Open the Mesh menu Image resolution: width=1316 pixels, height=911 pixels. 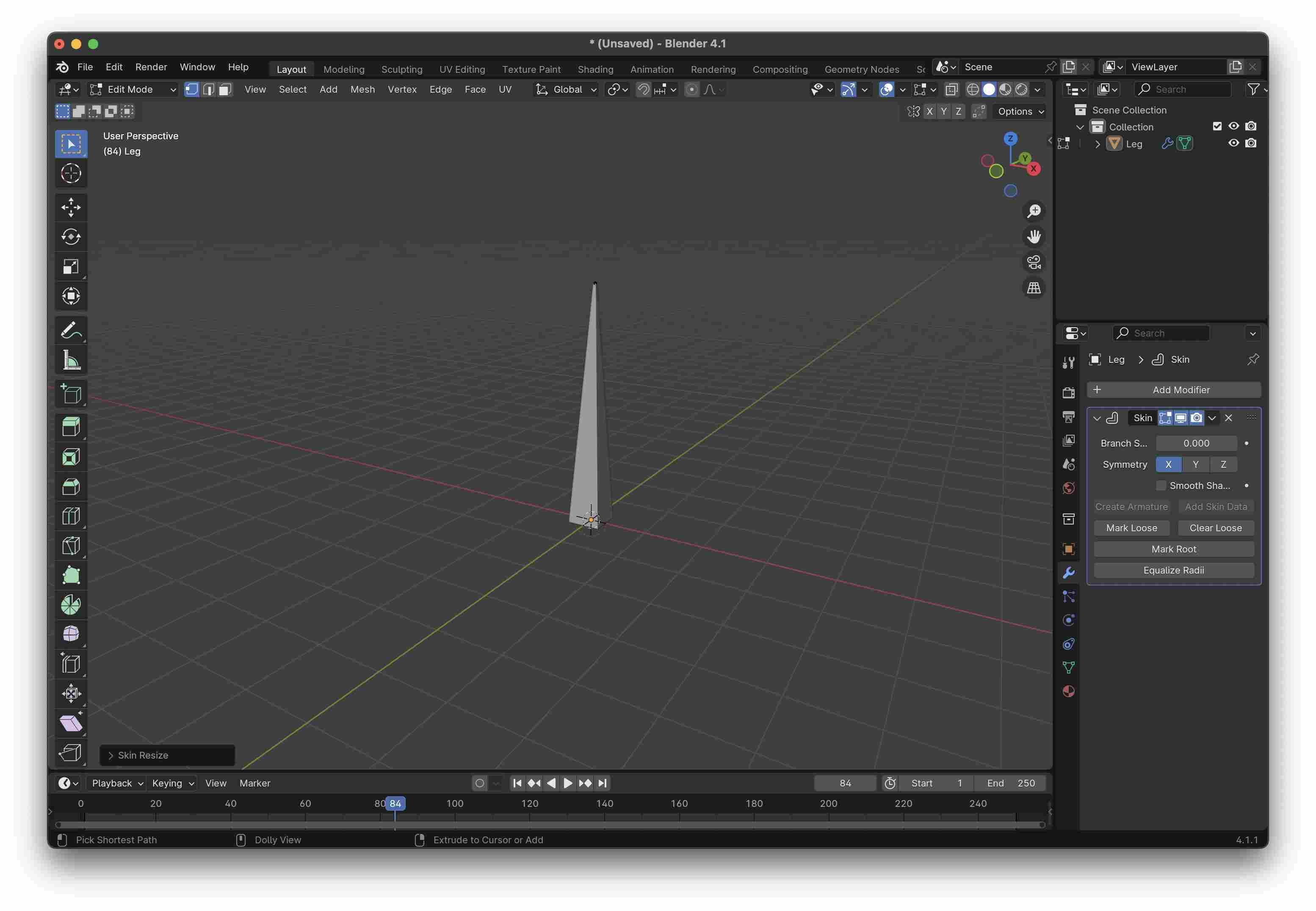pyautogui.click(x=362, y=90)
